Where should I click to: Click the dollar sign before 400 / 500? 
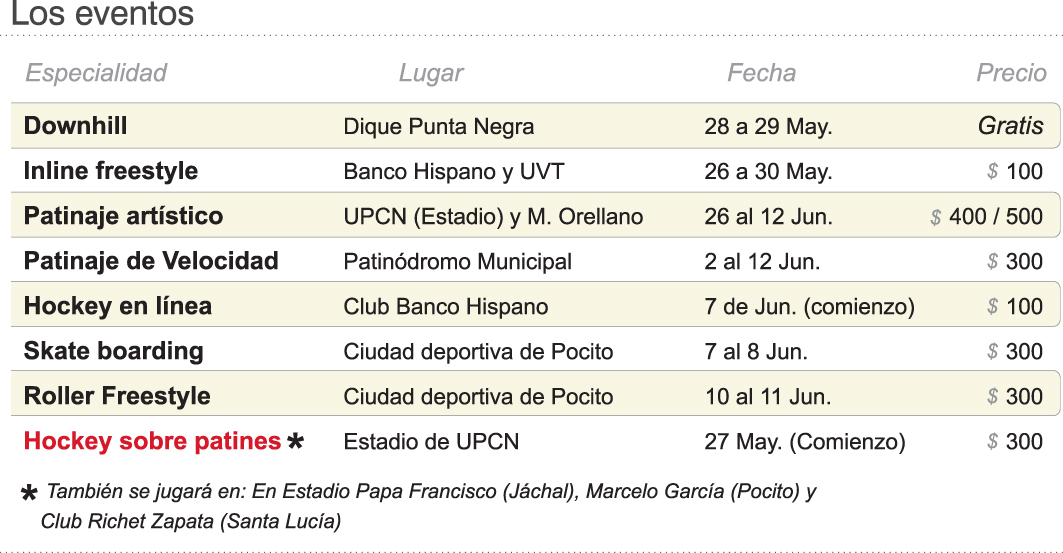pos(935,217)
